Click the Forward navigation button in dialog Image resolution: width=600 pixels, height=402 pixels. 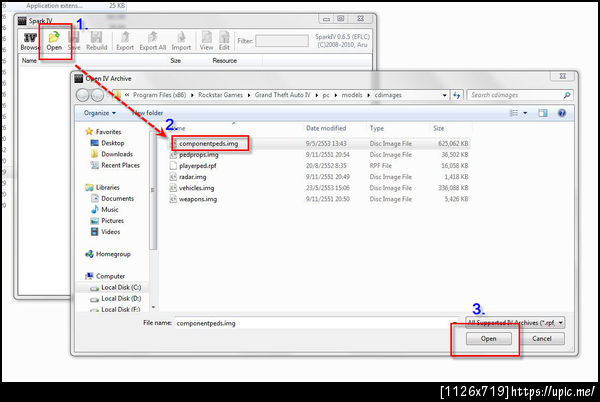coord(98,95)
